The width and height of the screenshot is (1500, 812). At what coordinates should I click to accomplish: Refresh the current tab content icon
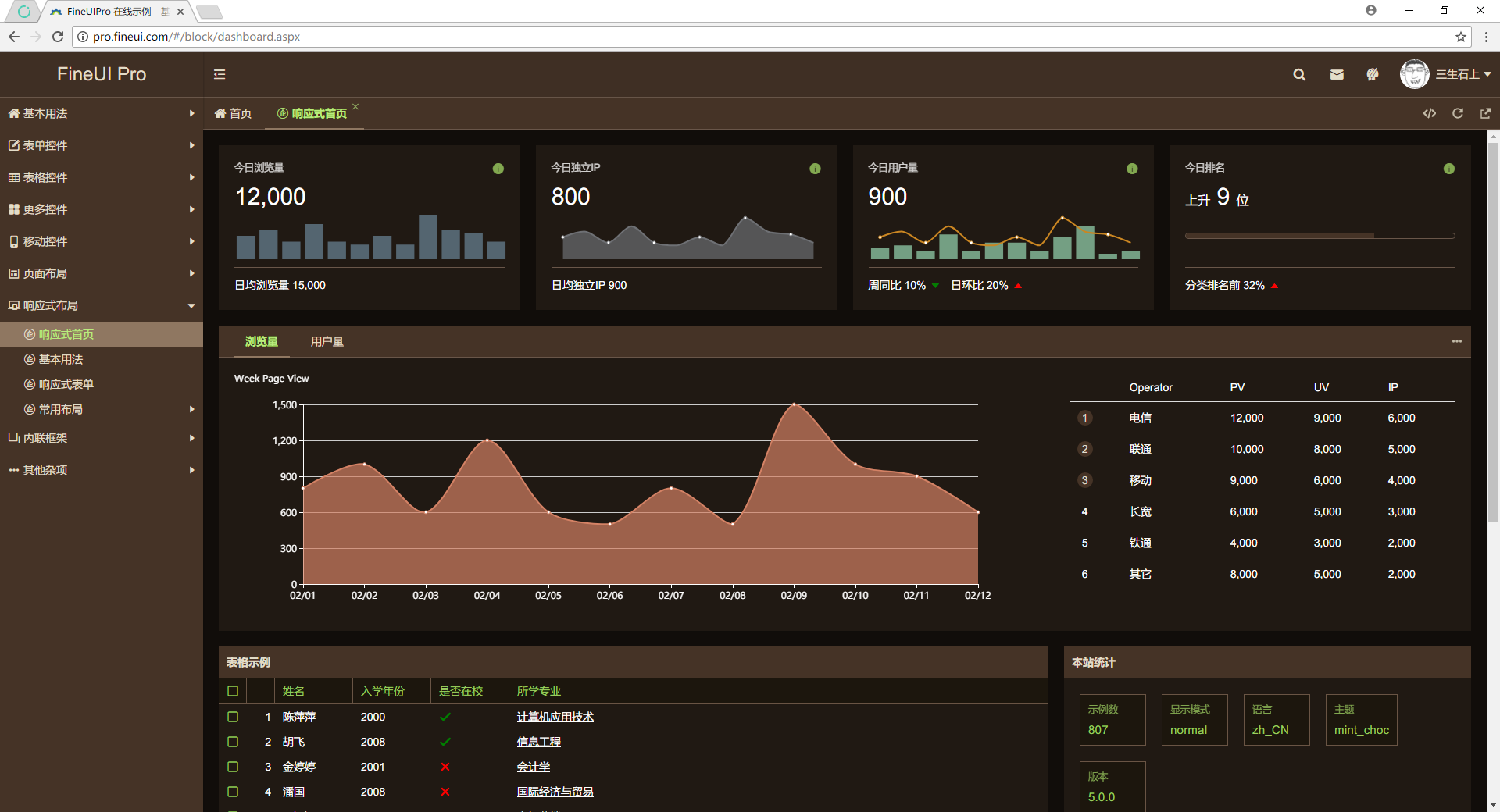coord(1458,113)
